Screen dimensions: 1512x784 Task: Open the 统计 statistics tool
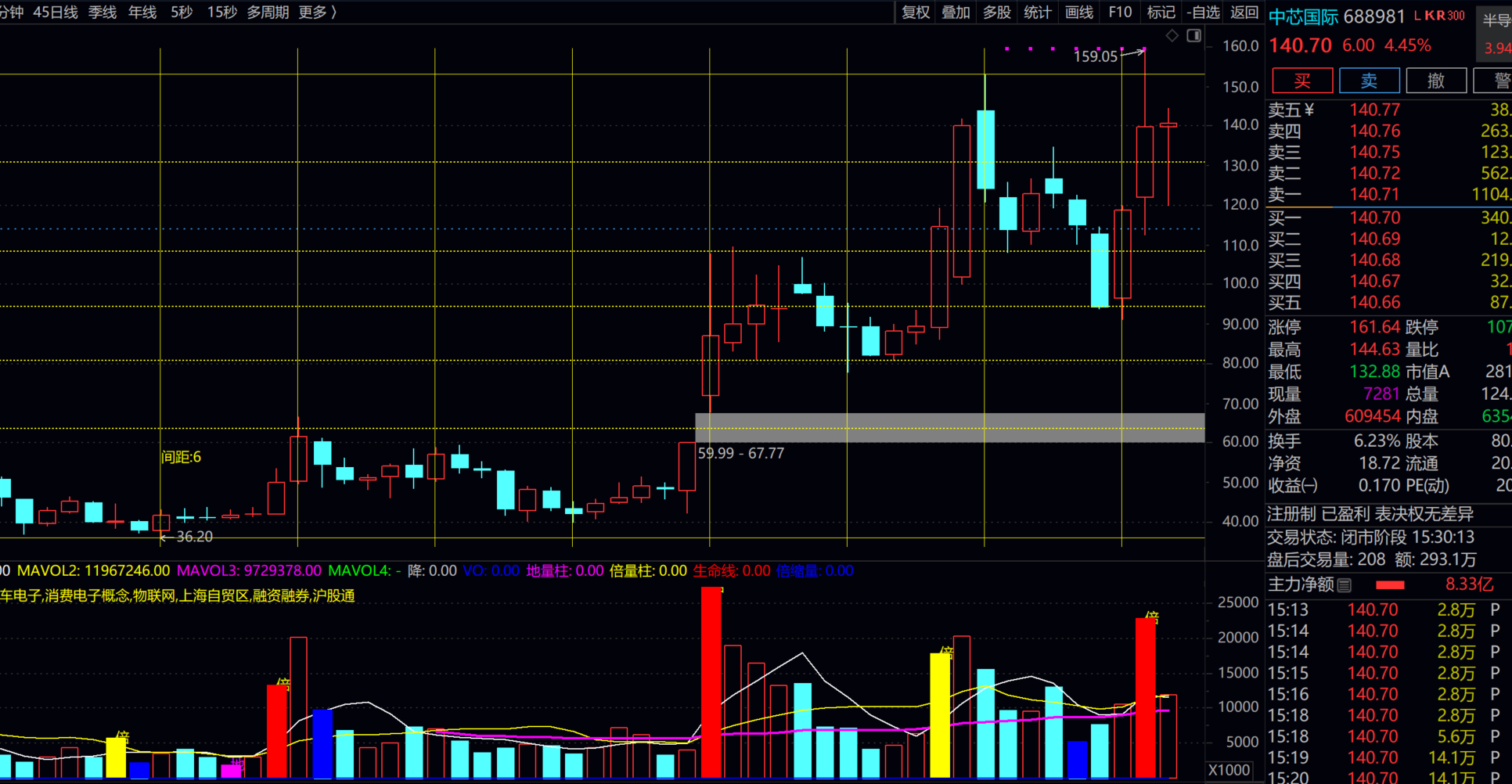[x=1037, y=12]
